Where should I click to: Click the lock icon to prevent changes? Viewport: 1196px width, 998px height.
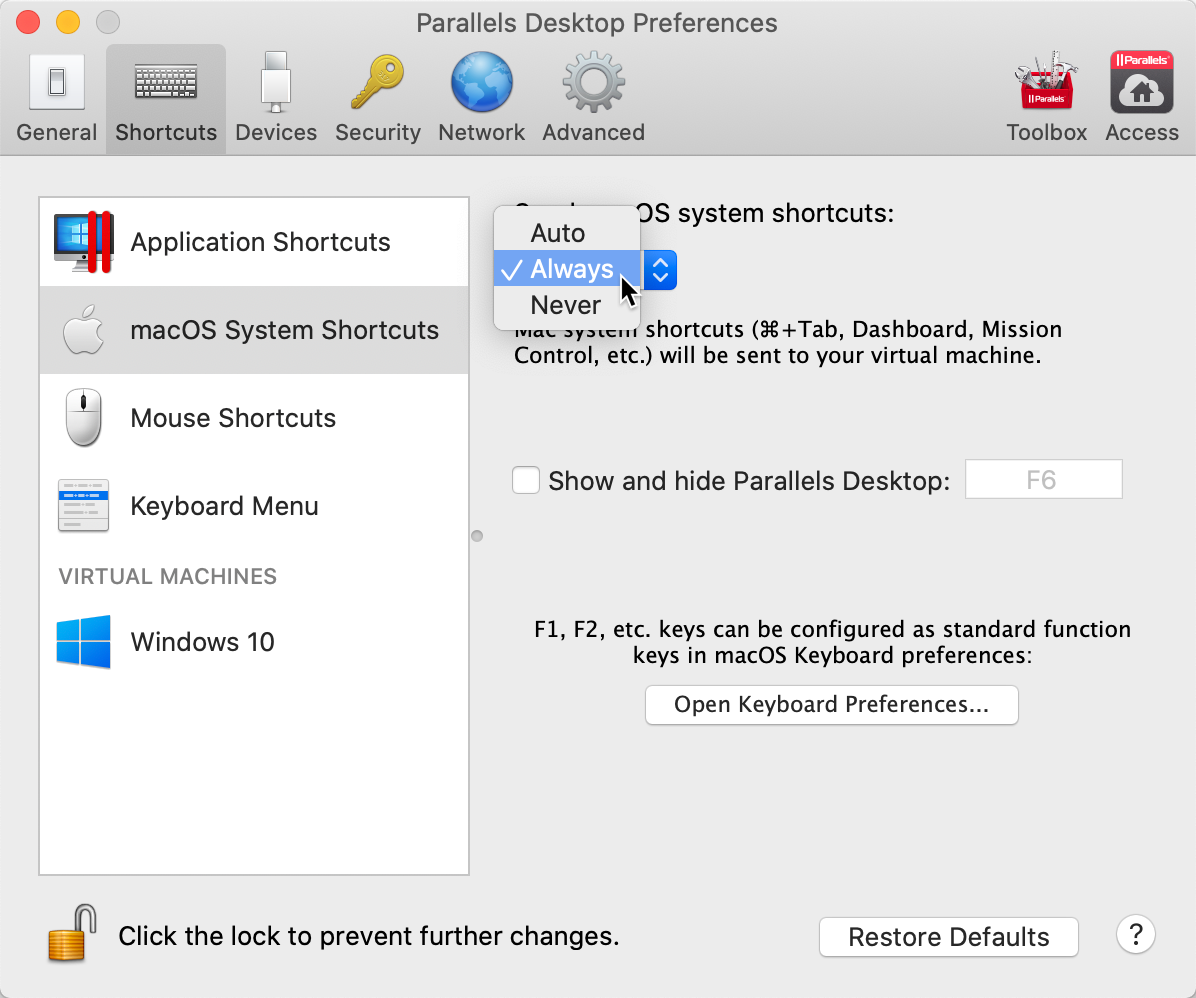72,933
